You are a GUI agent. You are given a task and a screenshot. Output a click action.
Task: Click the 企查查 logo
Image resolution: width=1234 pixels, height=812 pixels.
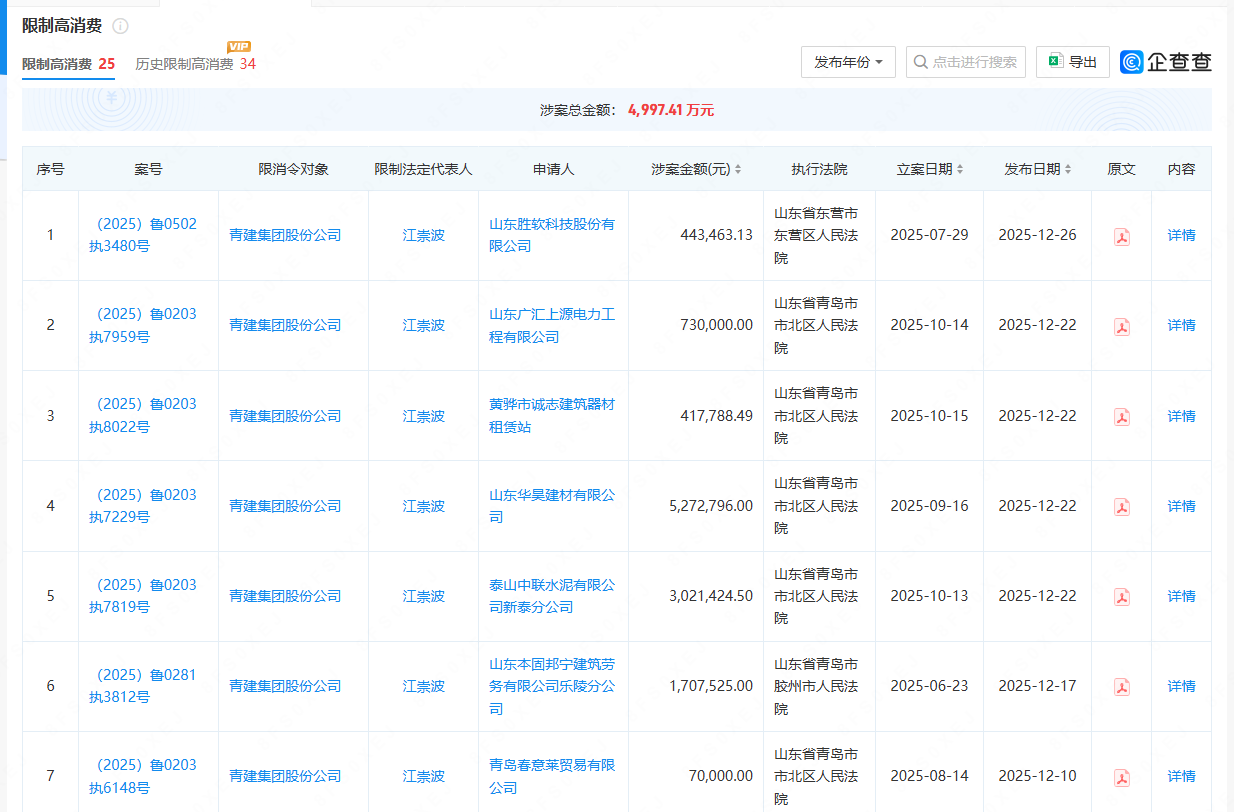tap(1166, 62)
